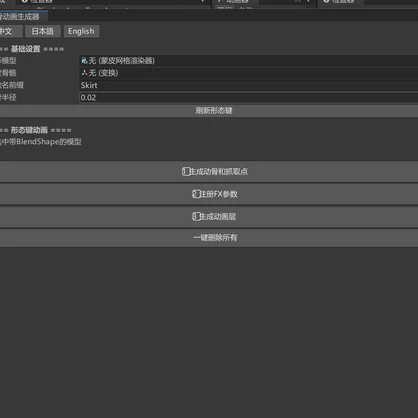Run step ② 注册FX参数
Screen dimensions: 418x418
pos(209,194)
